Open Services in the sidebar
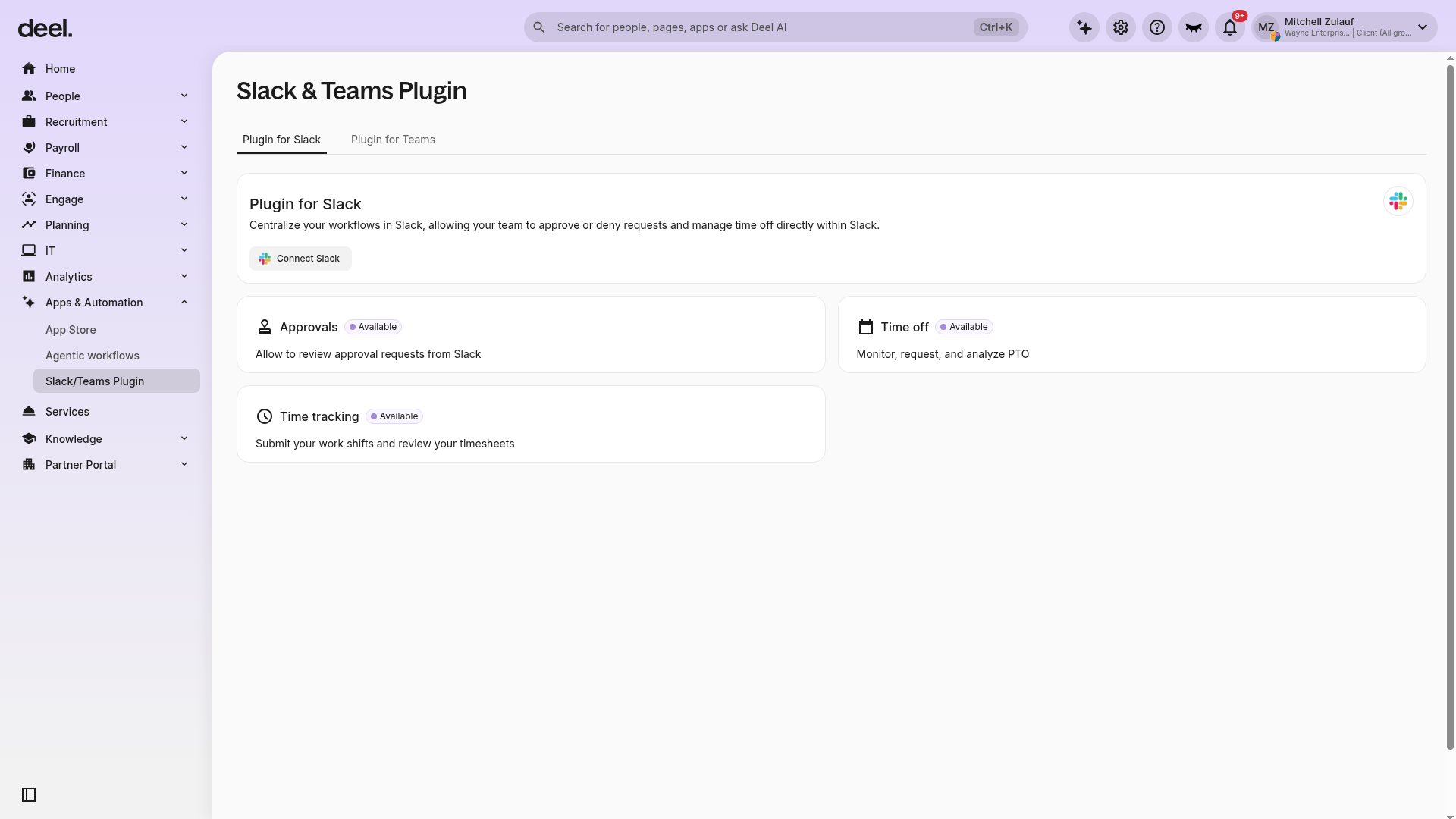 pyautogui.click(x=106, y=412)
